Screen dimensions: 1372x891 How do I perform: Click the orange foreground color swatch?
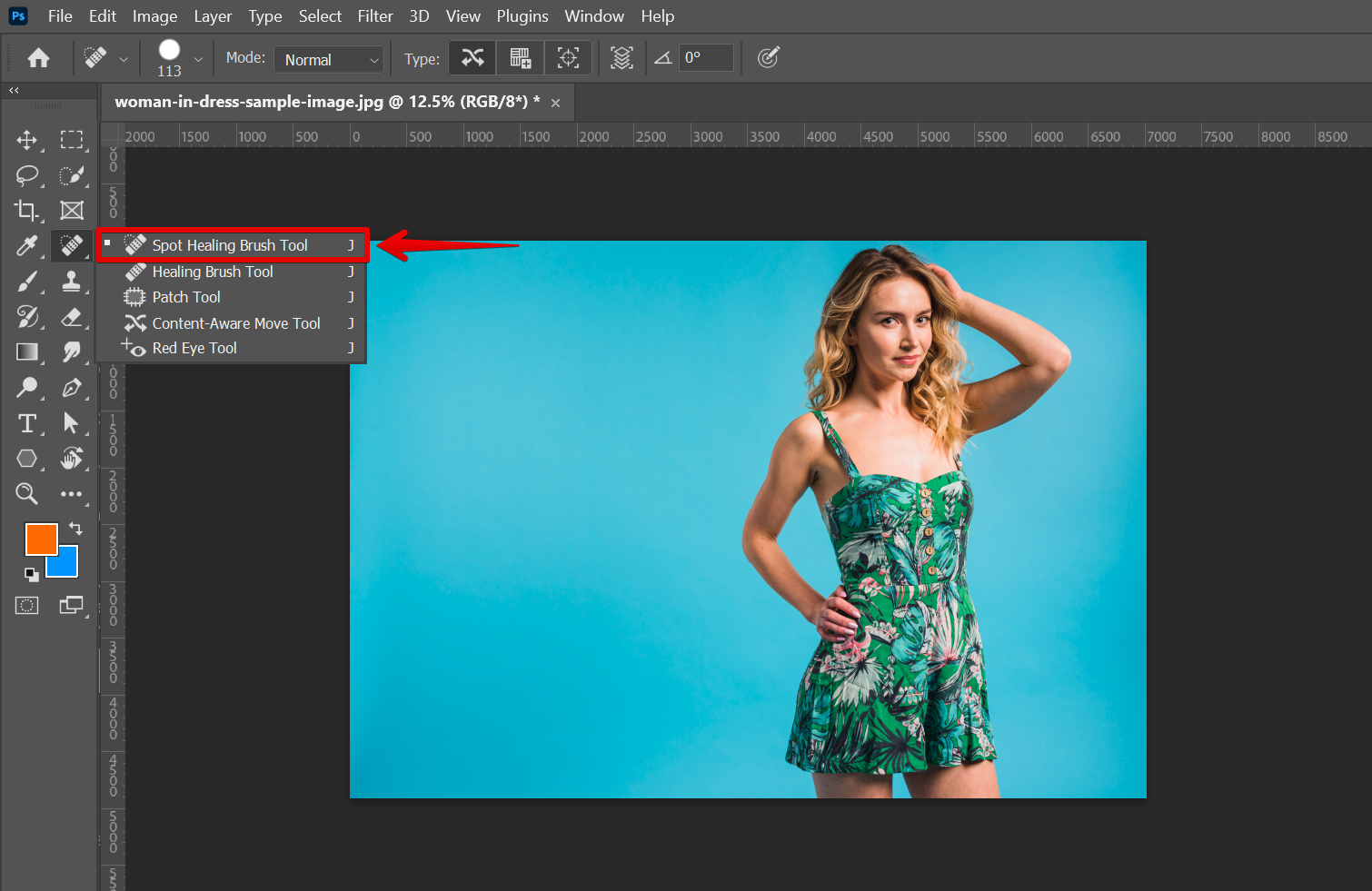[40, 538]
